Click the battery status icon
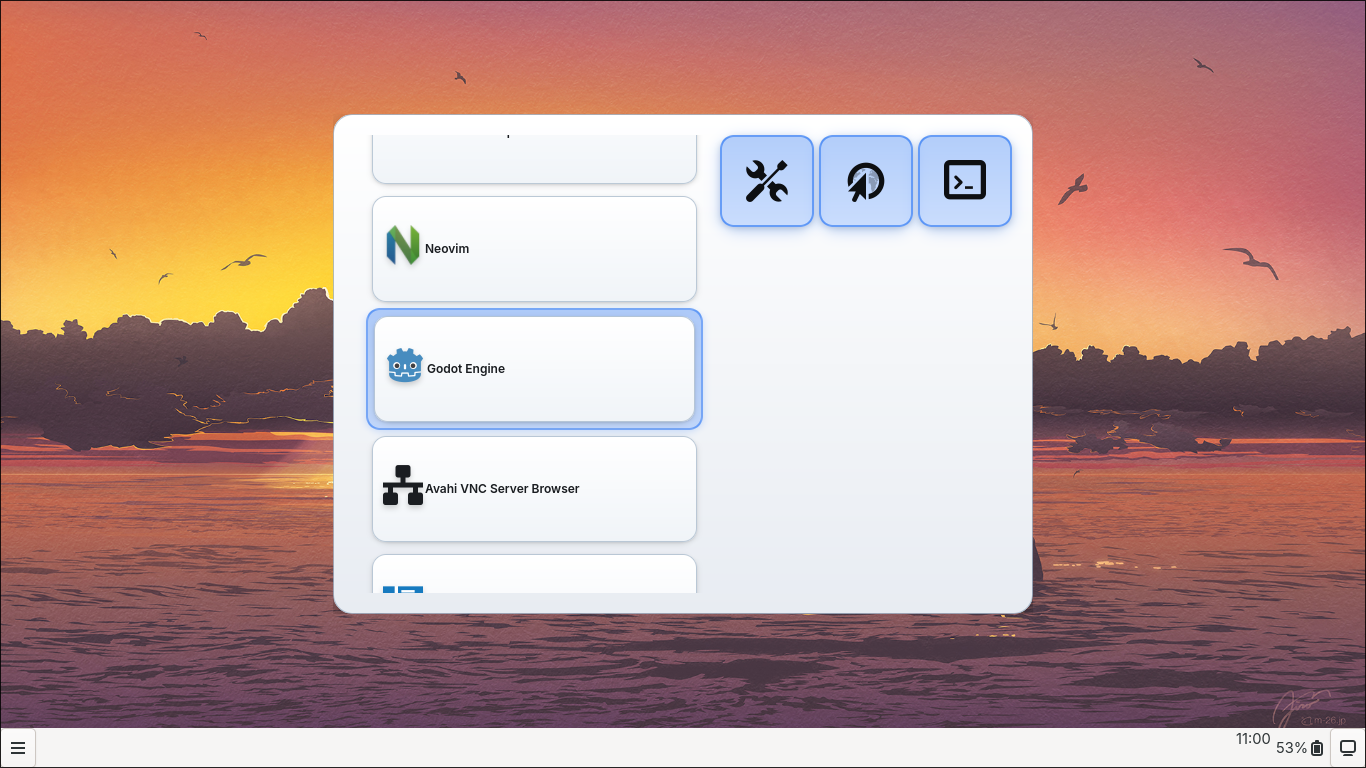 (1317, 748)
